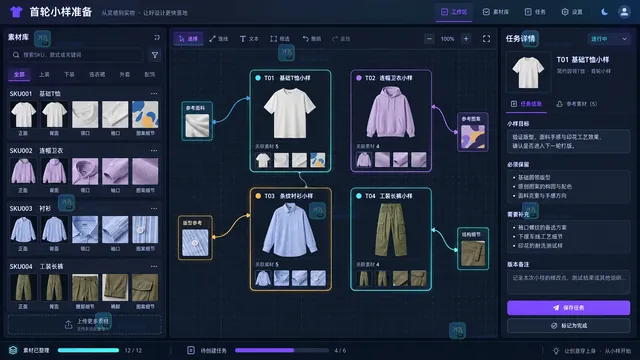Select the 外套 category tab
Viewport: 640px width, 360px height.
click(x=124, y=74)
